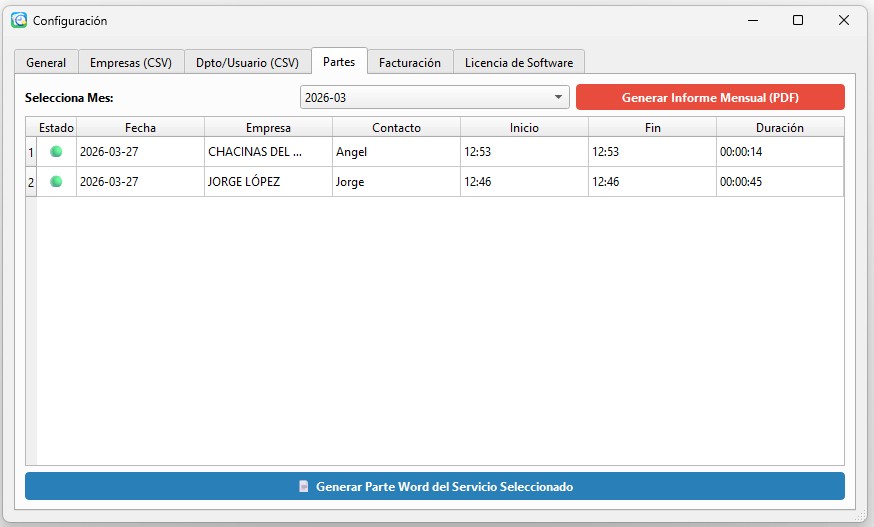Minimize the Configuración window
874x527 pixels.
753,21
